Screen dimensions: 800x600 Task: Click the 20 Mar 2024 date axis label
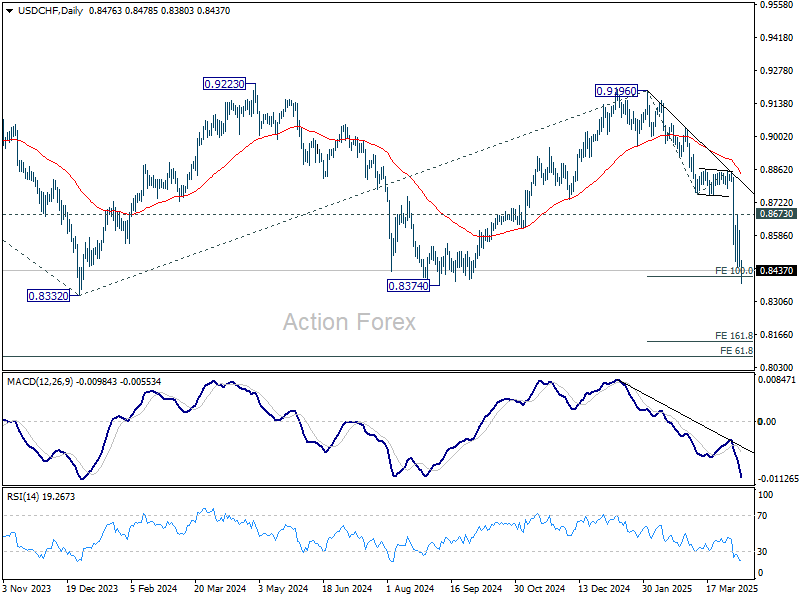[220, 588]
